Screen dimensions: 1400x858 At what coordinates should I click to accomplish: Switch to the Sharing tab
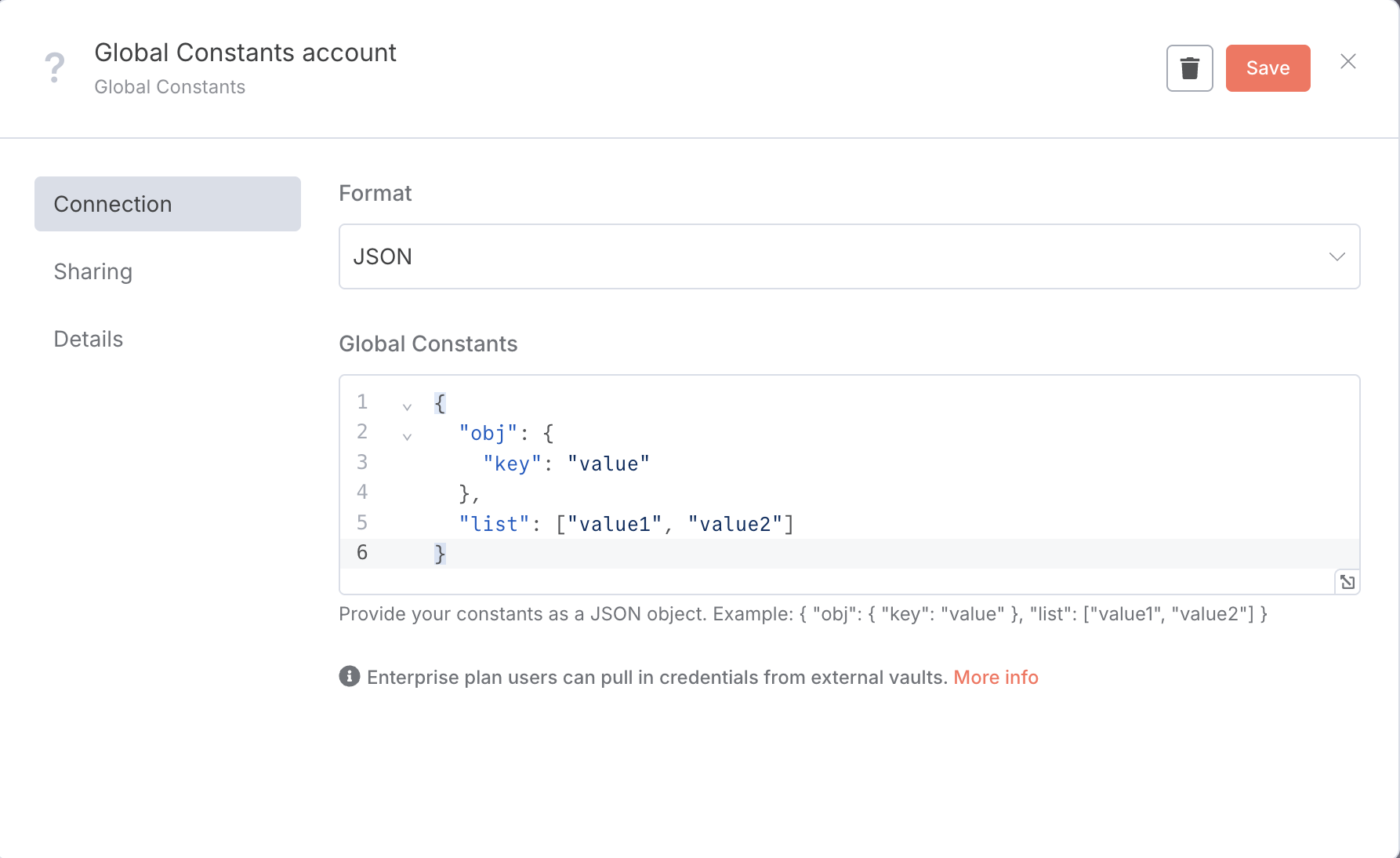[93, 271]
